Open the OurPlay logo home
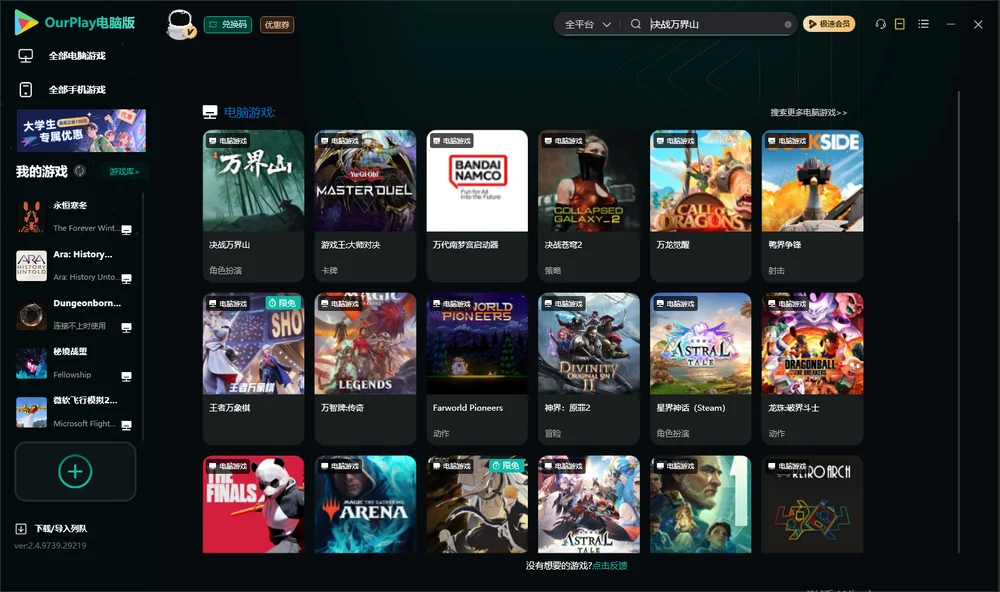 pos(75,23)
